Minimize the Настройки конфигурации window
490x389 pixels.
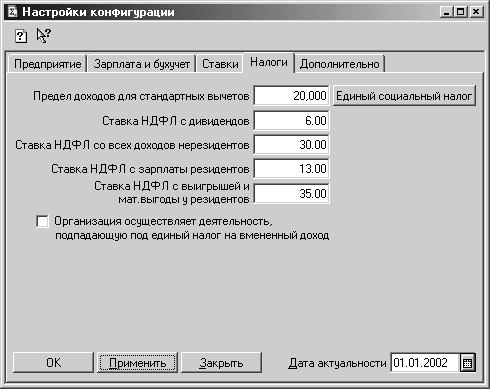pos(446,12)
